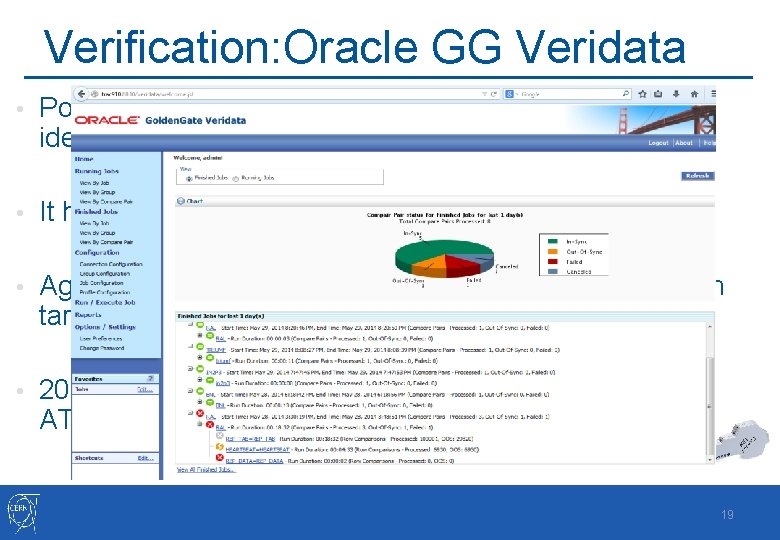Open Connection Configuration page
This screenshot has height=540, width=780.
(111, 265)
